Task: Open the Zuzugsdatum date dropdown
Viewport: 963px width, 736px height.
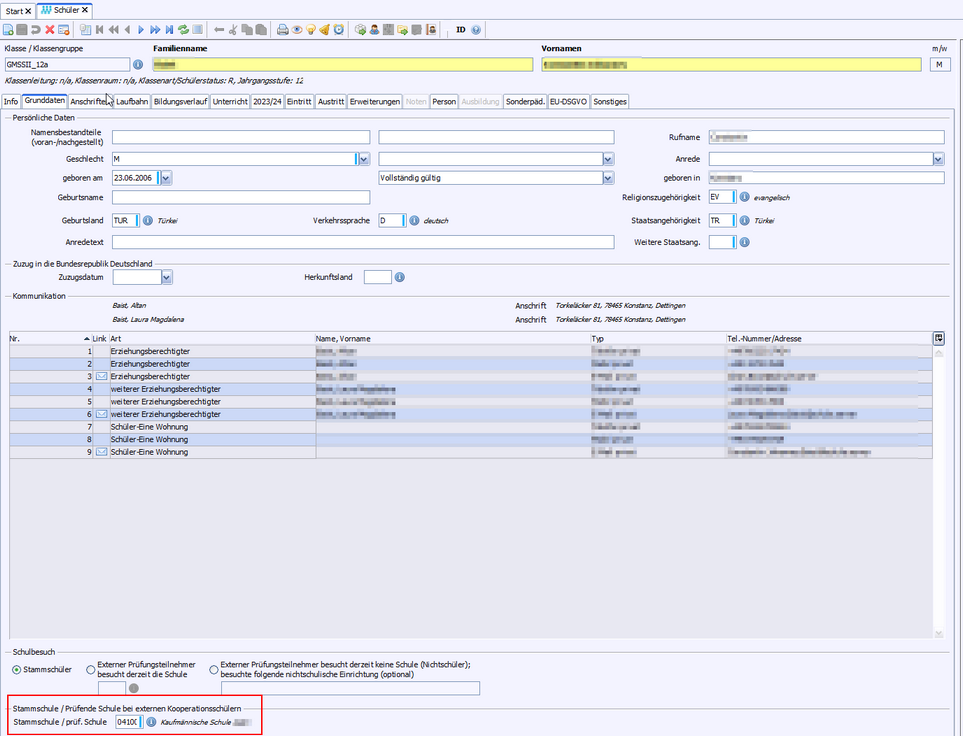Action: [x=166, y=277]
